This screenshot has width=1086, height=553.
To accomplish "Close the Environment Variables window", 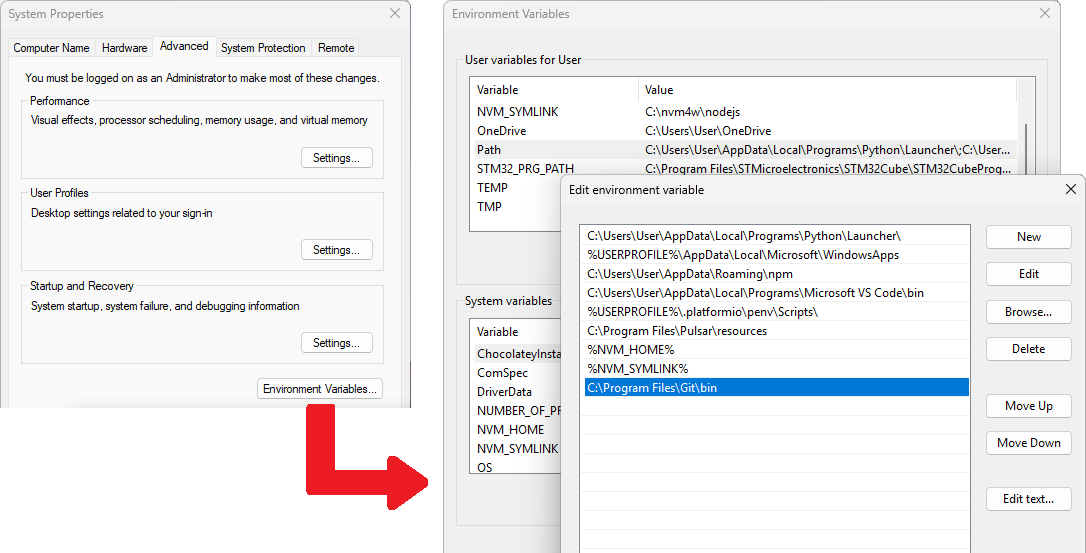I will tap(1045, 14).
